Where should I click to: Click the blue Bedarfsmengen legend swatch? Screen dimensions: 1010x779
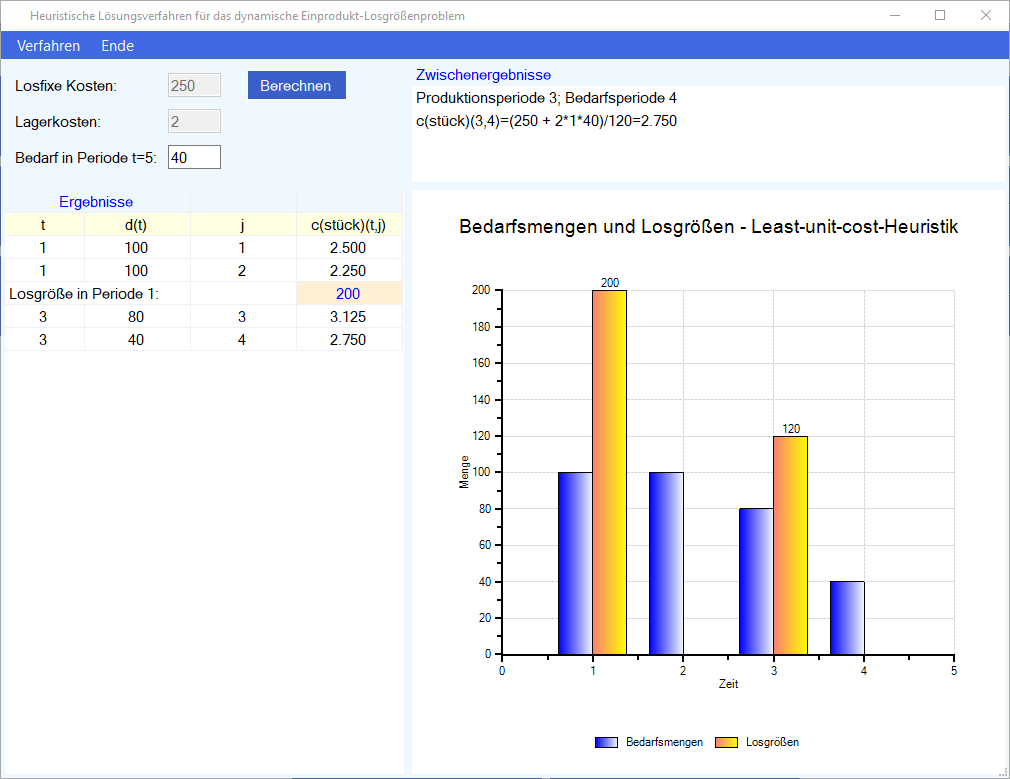tap(606, 742)
